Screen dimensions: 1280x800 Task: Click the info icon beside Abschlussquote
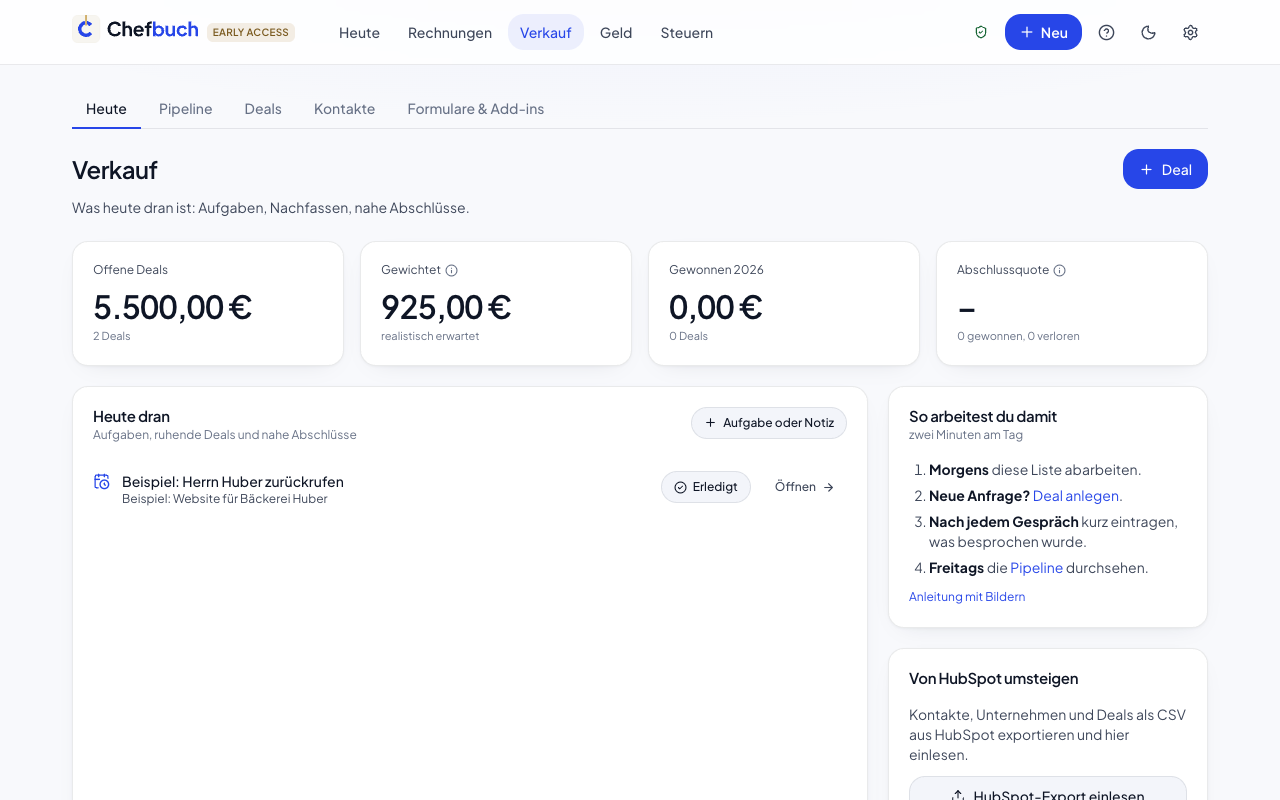tap(1059, 270)
